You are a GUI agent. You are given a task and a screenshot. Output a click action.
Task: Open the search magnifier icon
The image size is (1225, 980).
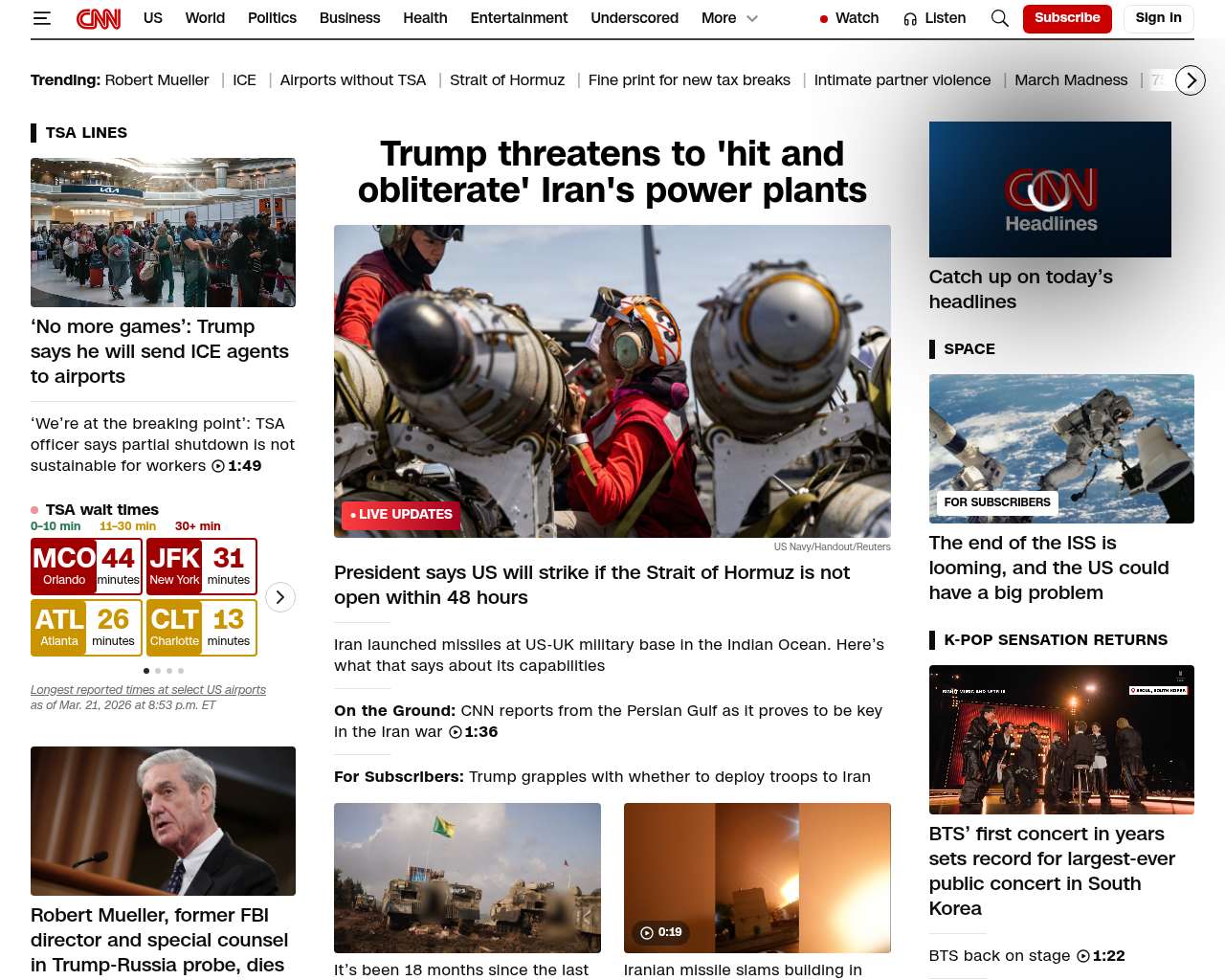[x=1000, y=18]
